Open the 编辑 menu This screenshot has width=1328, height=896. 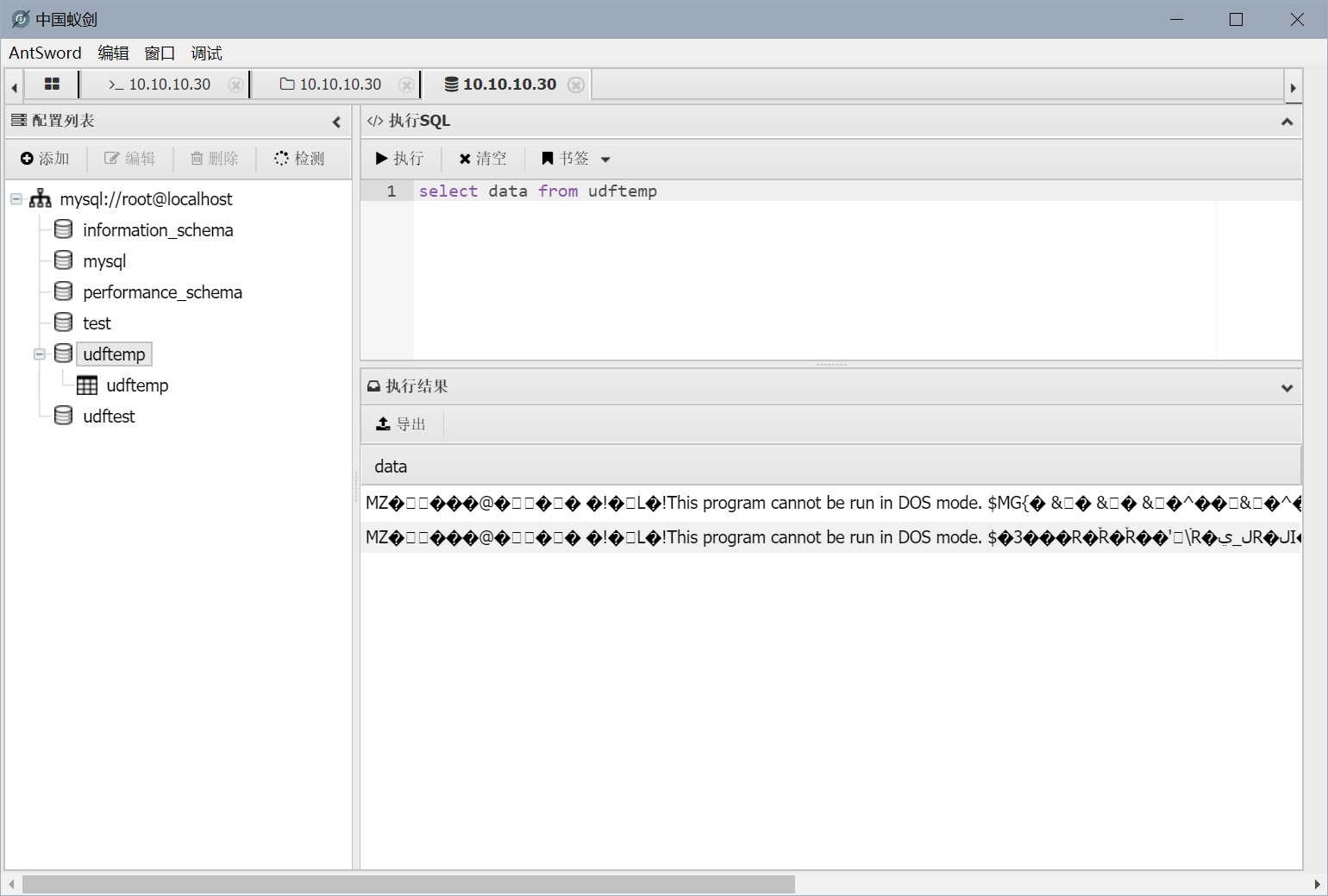point(113,53)
